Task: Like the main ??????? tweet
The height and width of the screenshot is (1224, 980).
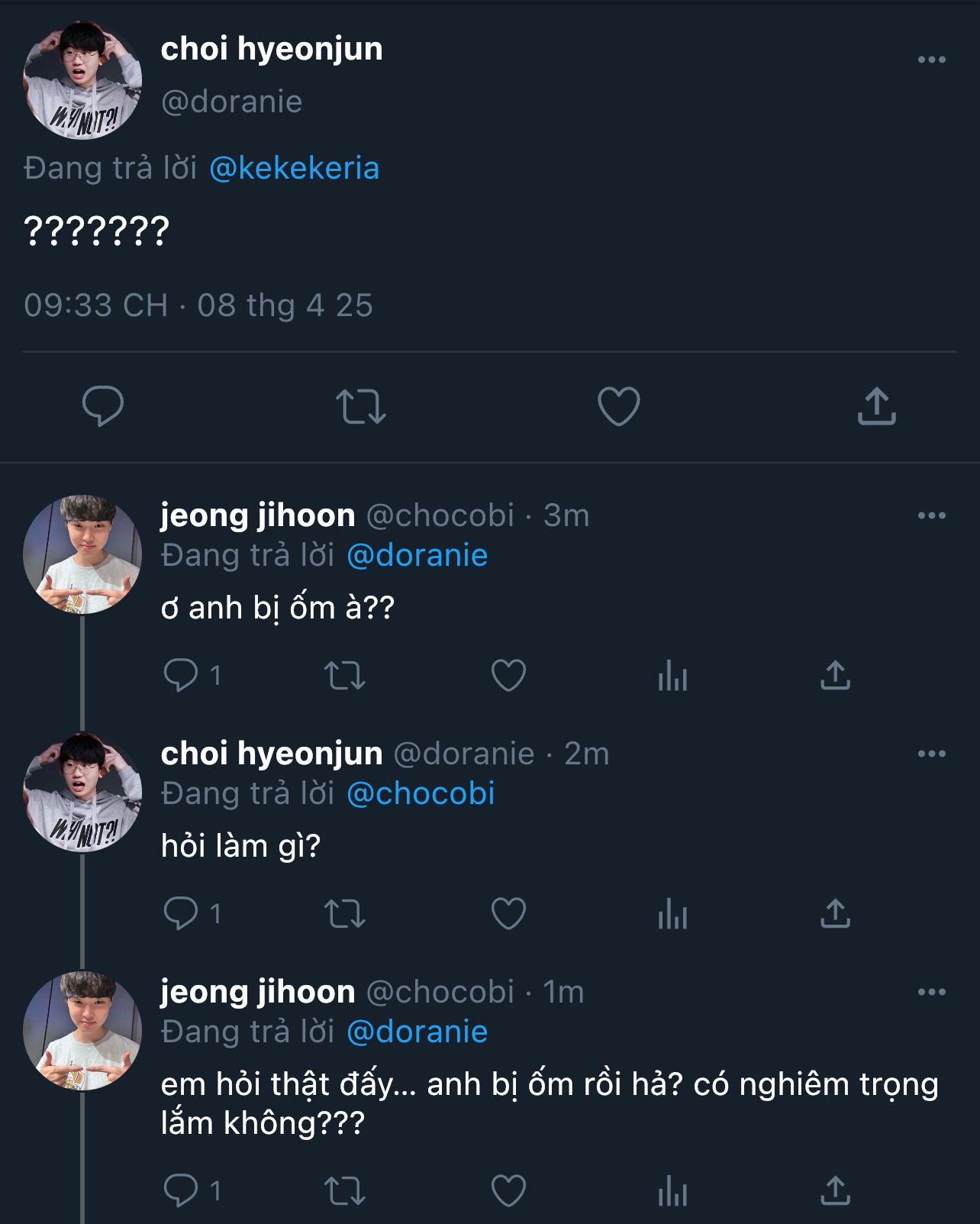Action: click(x=618, y=405)
